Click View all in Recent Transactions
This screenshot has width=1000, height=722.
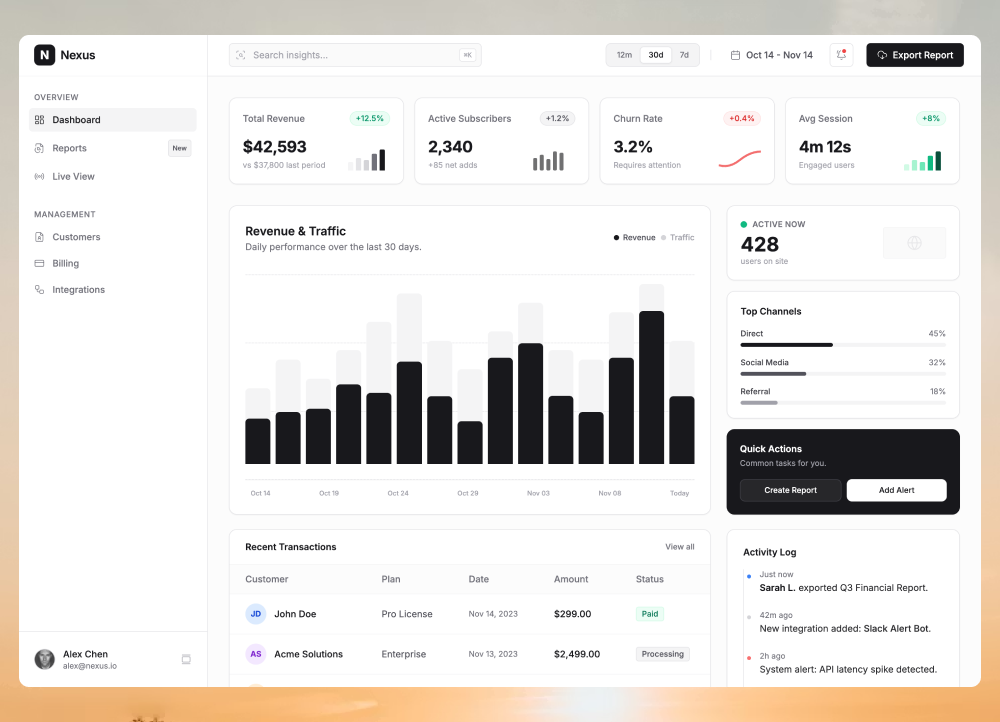(x=680, y=547)
